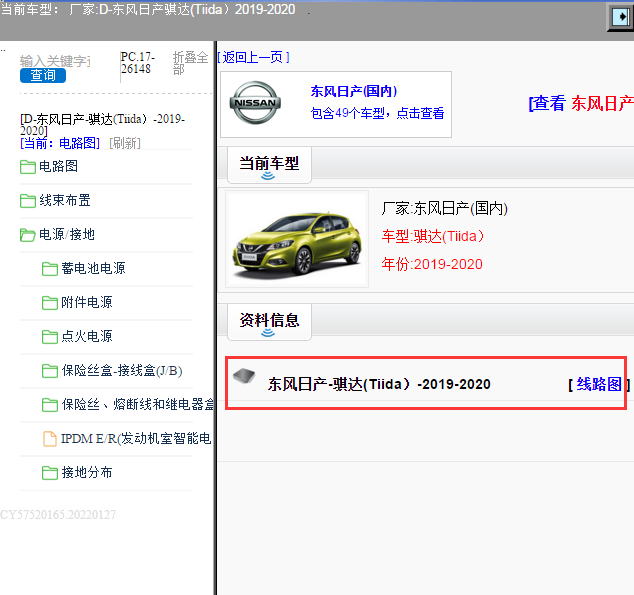634x595 pixels.
Task: Click 折叠全部 to collapse all
Action: pyautogui.click(x=190, y=63)
